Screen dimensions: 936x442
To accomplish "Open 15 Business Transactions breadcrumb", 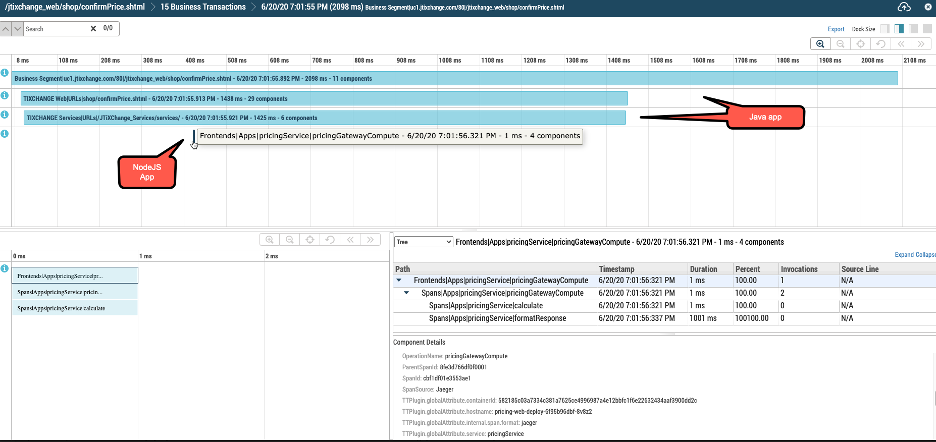I will (203, 7).
